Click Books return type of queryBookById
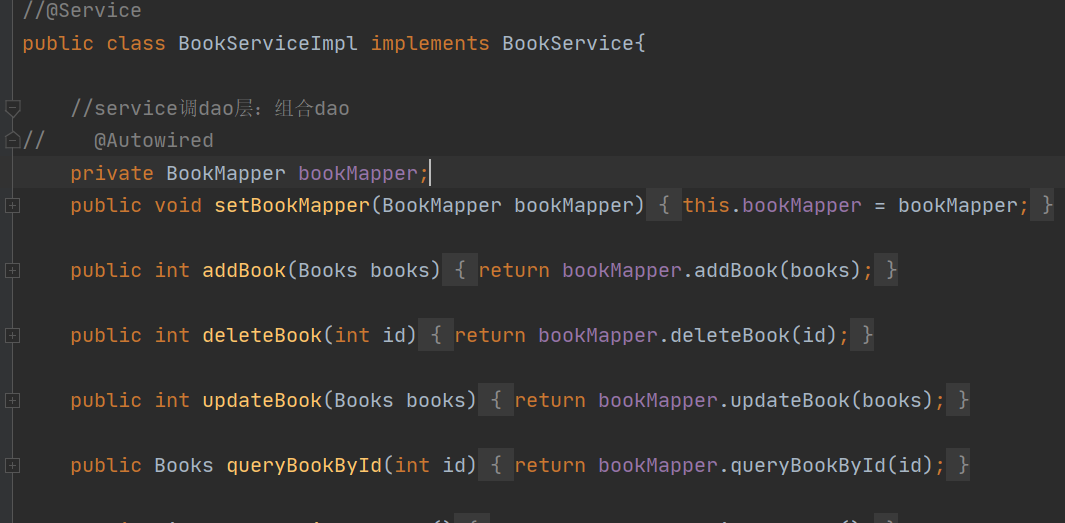 point(184,465)
